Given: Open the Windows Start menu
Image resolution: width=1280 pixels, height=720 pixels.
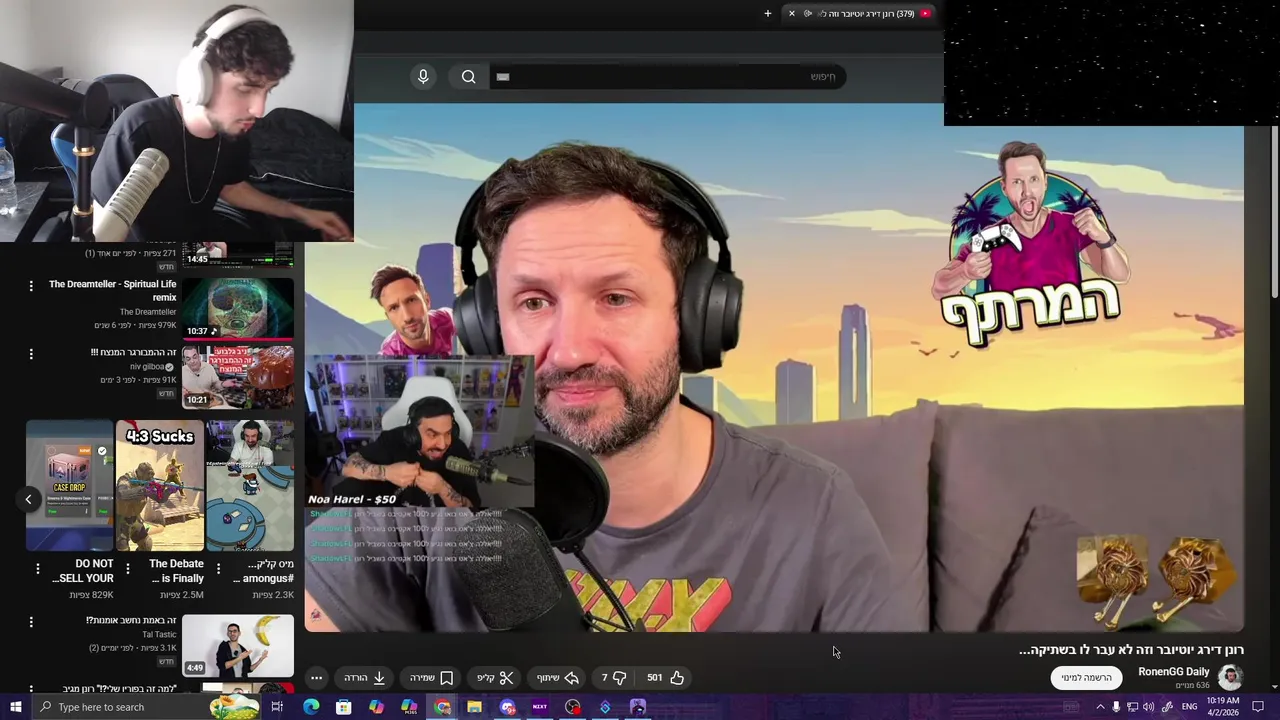Looking at the screenshot, I should click(15, 707).
